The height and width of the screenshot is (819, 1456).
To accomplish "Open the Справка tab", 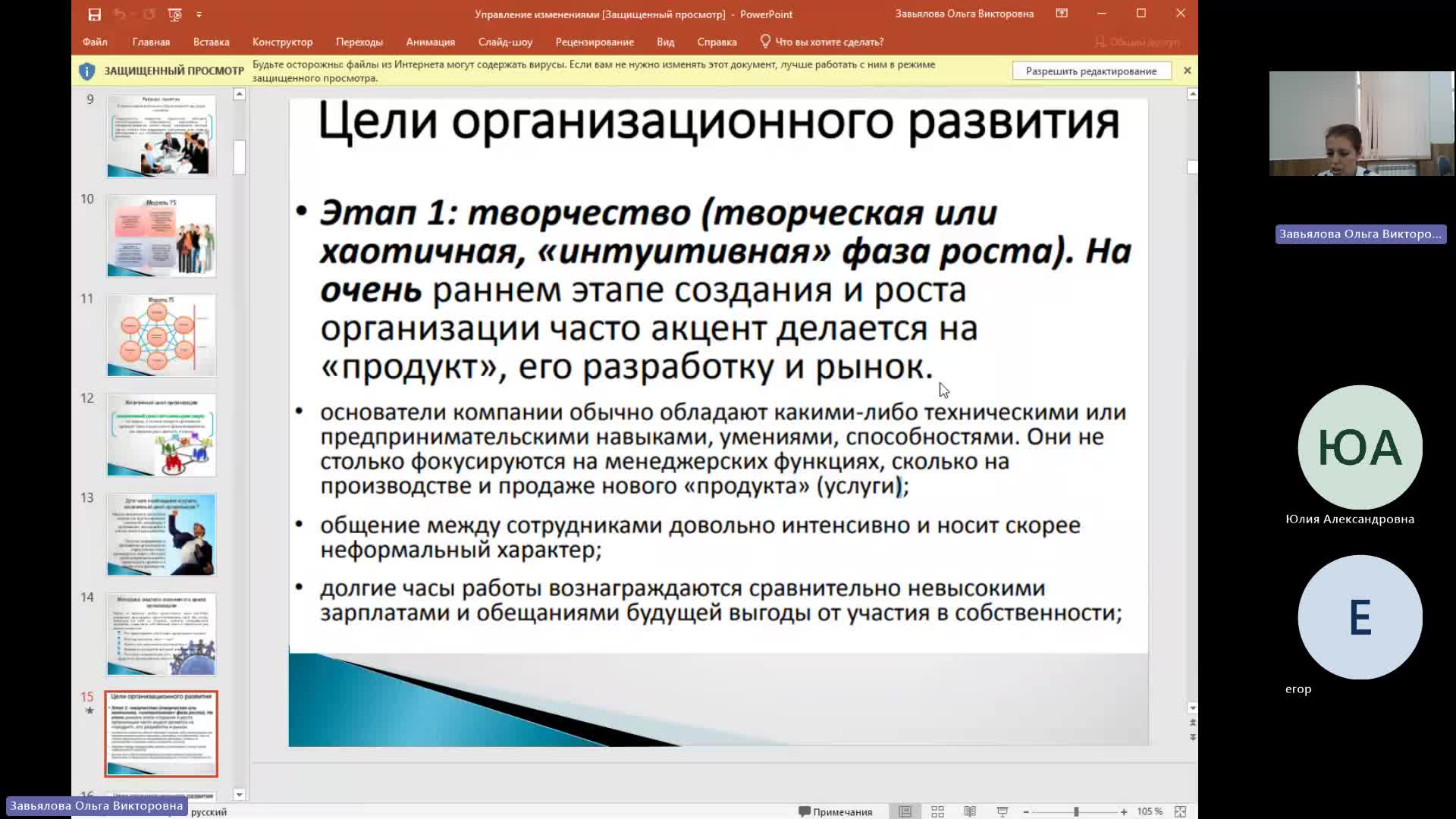I will coord(717,42).
